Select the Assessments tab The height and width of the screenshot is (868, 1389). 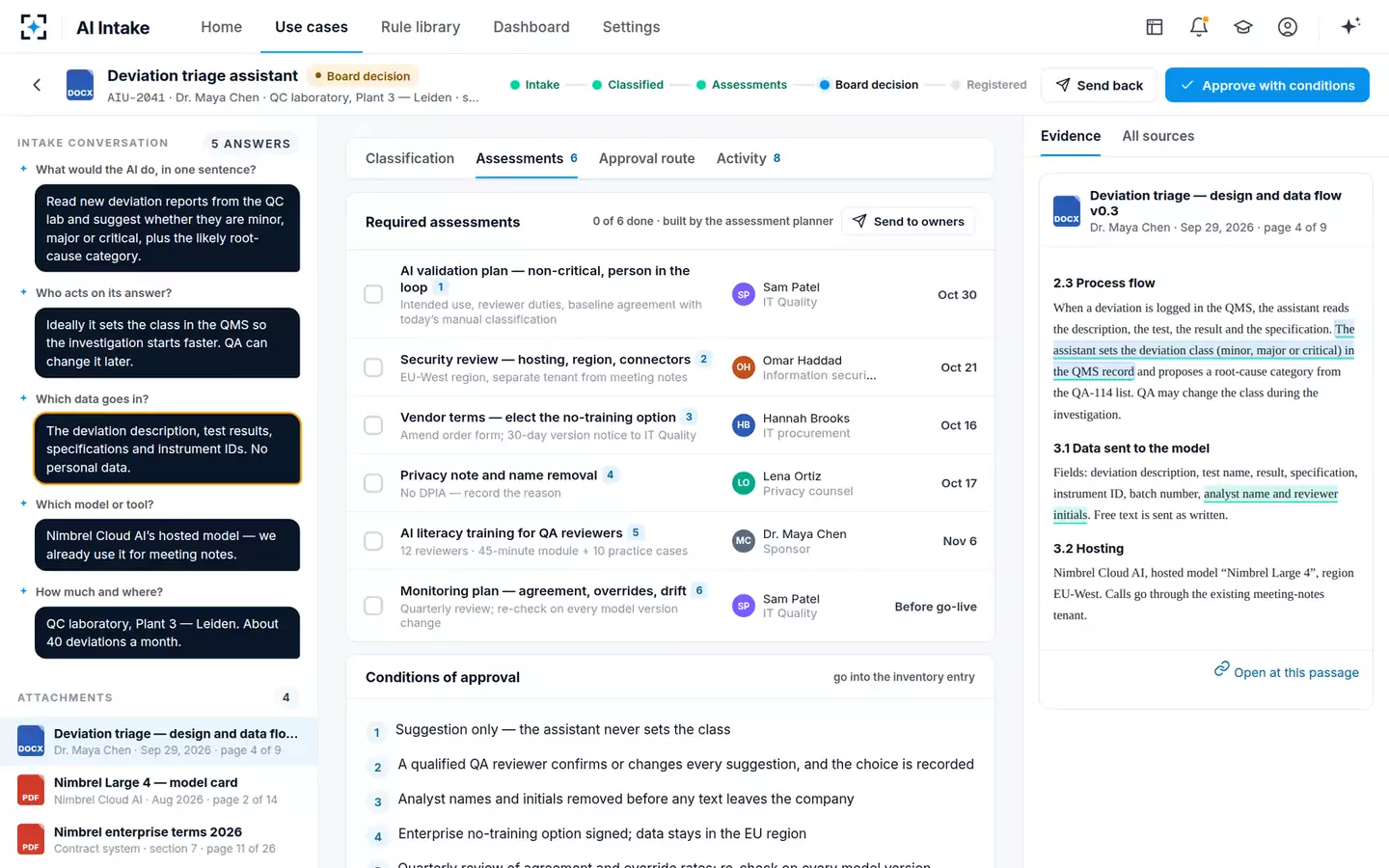527,158
